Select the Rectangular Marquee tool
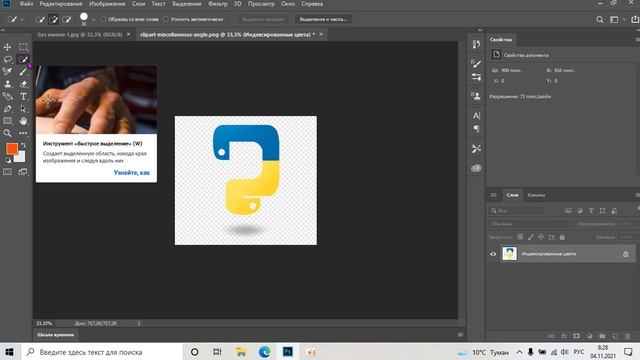The image size is (640, 360). (23, 47)
